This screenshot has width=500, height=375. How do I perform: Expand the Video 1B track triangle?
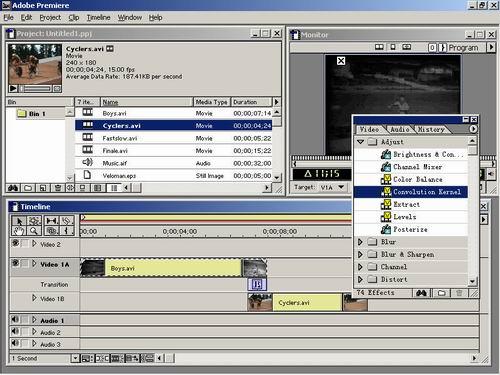click(x=34, y=298)
